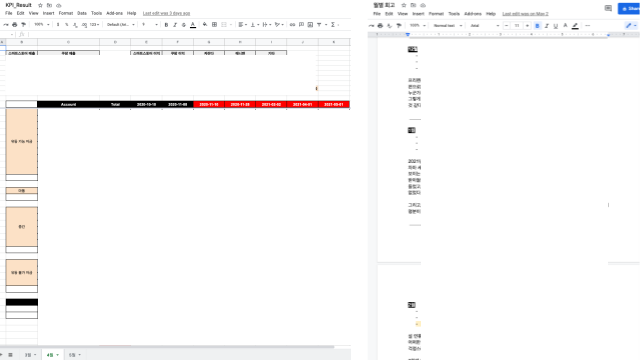Run spell check in Docs toolbar
640x360 pixels.
pyautogui.click(x=389, y=25)
